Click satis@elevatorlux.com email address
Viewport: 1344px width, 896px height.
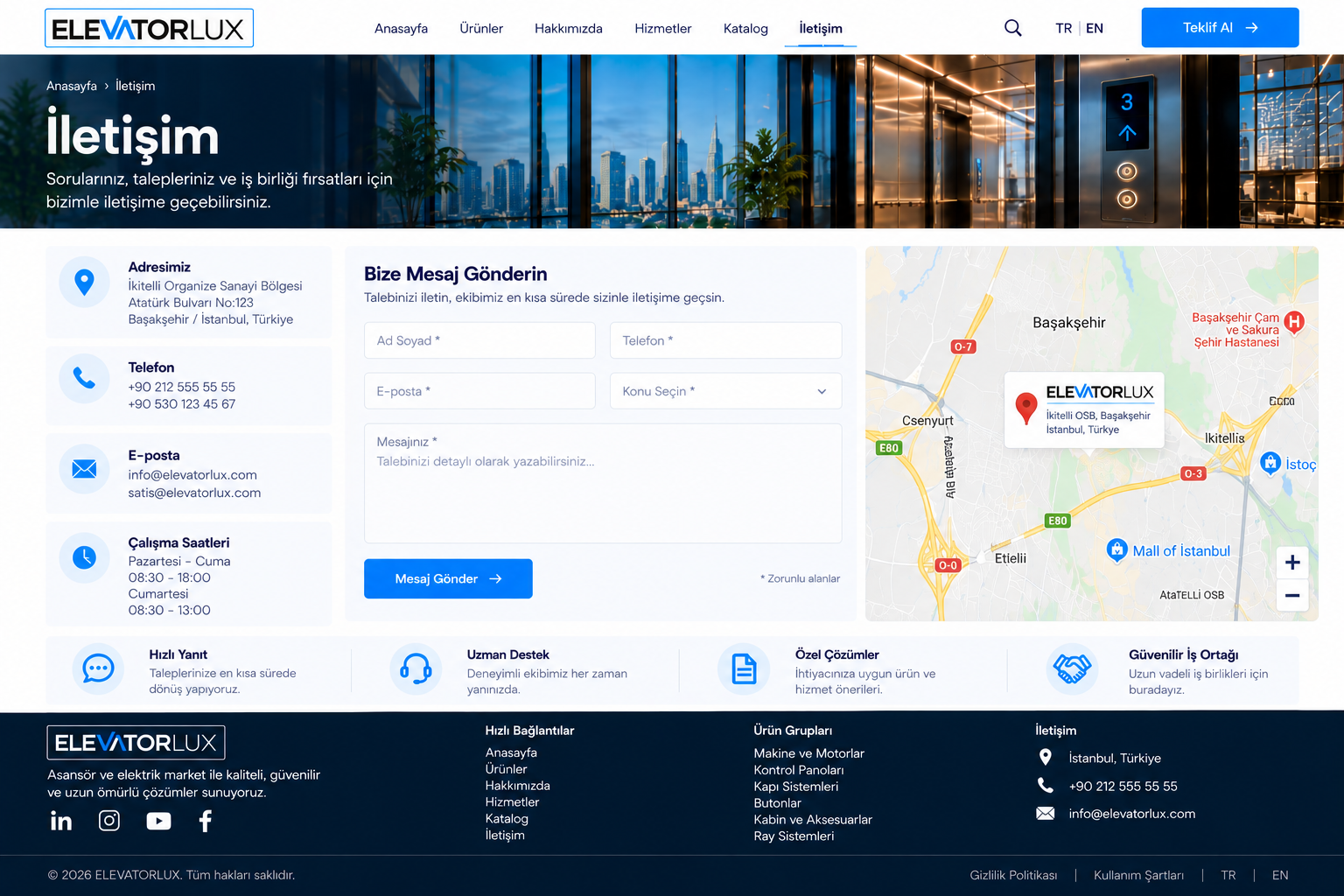click(x=194, y=493)
